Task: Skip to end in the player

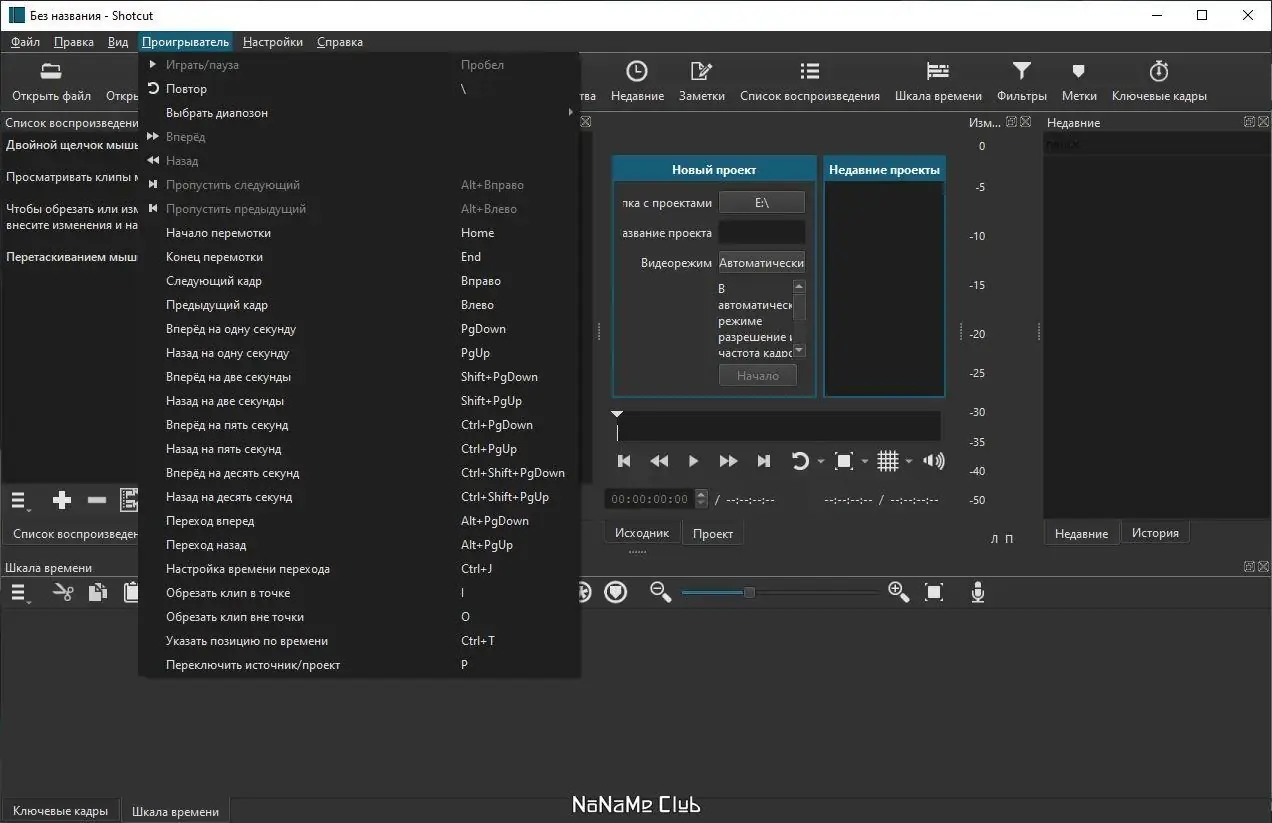Action: click(x=764, y=461)
